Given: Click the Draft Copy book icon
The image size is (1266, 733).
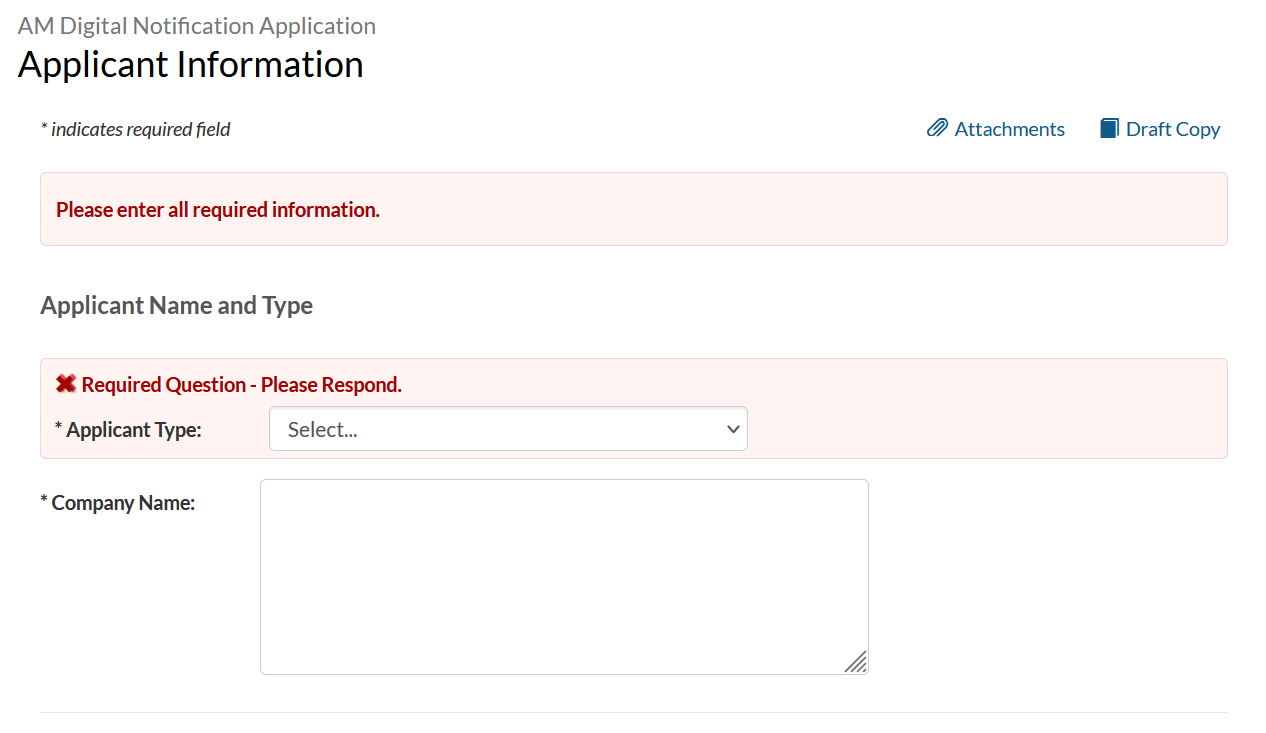Looking at the screenshot, I should (x=1109, y=128).
